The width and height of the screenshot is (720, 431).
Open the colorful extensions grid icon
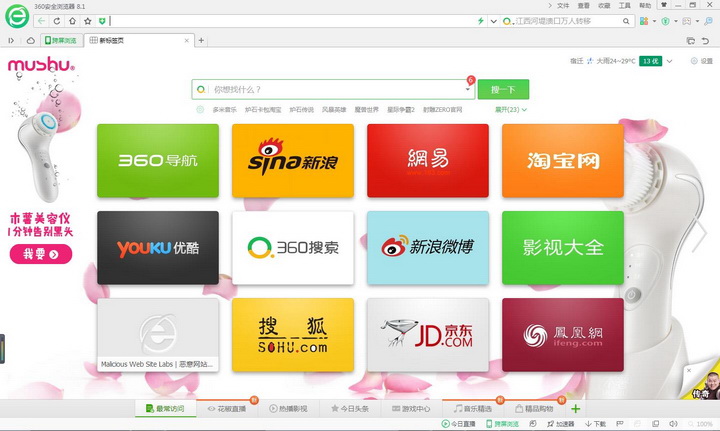[x=644, y=21]
